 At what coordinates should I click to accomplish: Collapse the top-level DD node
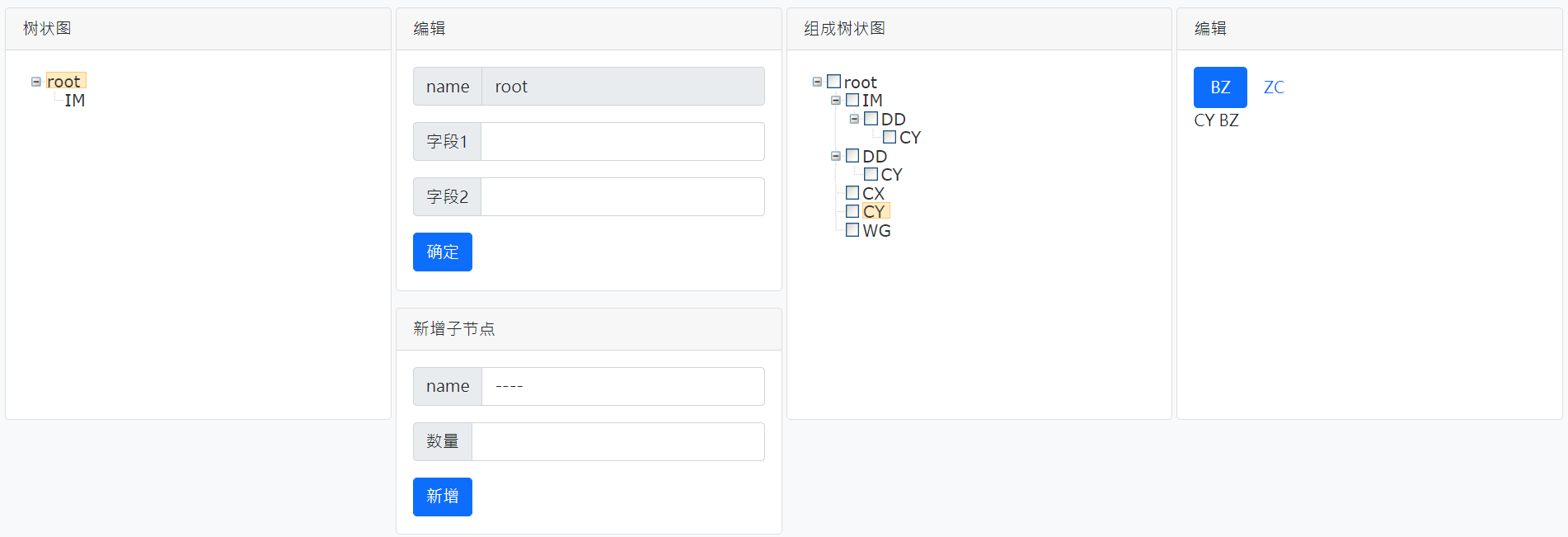[836, 156]
